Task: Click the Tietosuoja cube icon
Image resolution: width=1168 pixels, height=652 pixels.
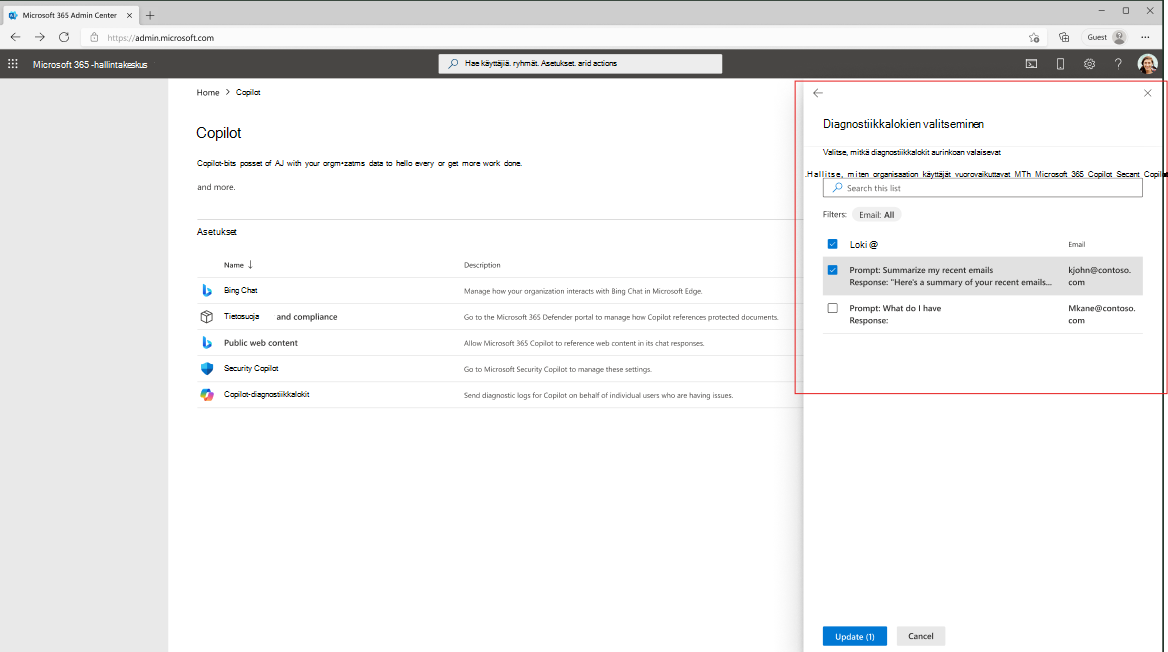Action: pyautogui.click(x=207, y=317)
